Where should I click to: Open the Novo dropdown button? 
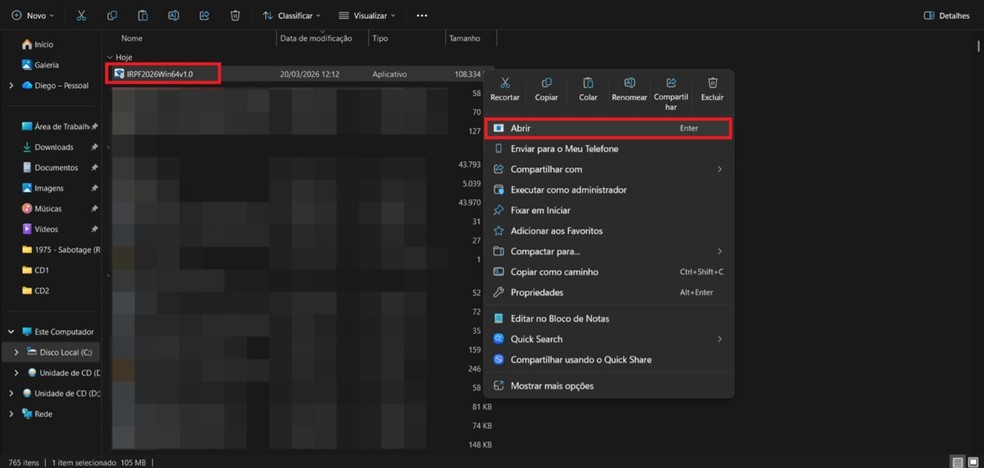(x=32, y=16)
